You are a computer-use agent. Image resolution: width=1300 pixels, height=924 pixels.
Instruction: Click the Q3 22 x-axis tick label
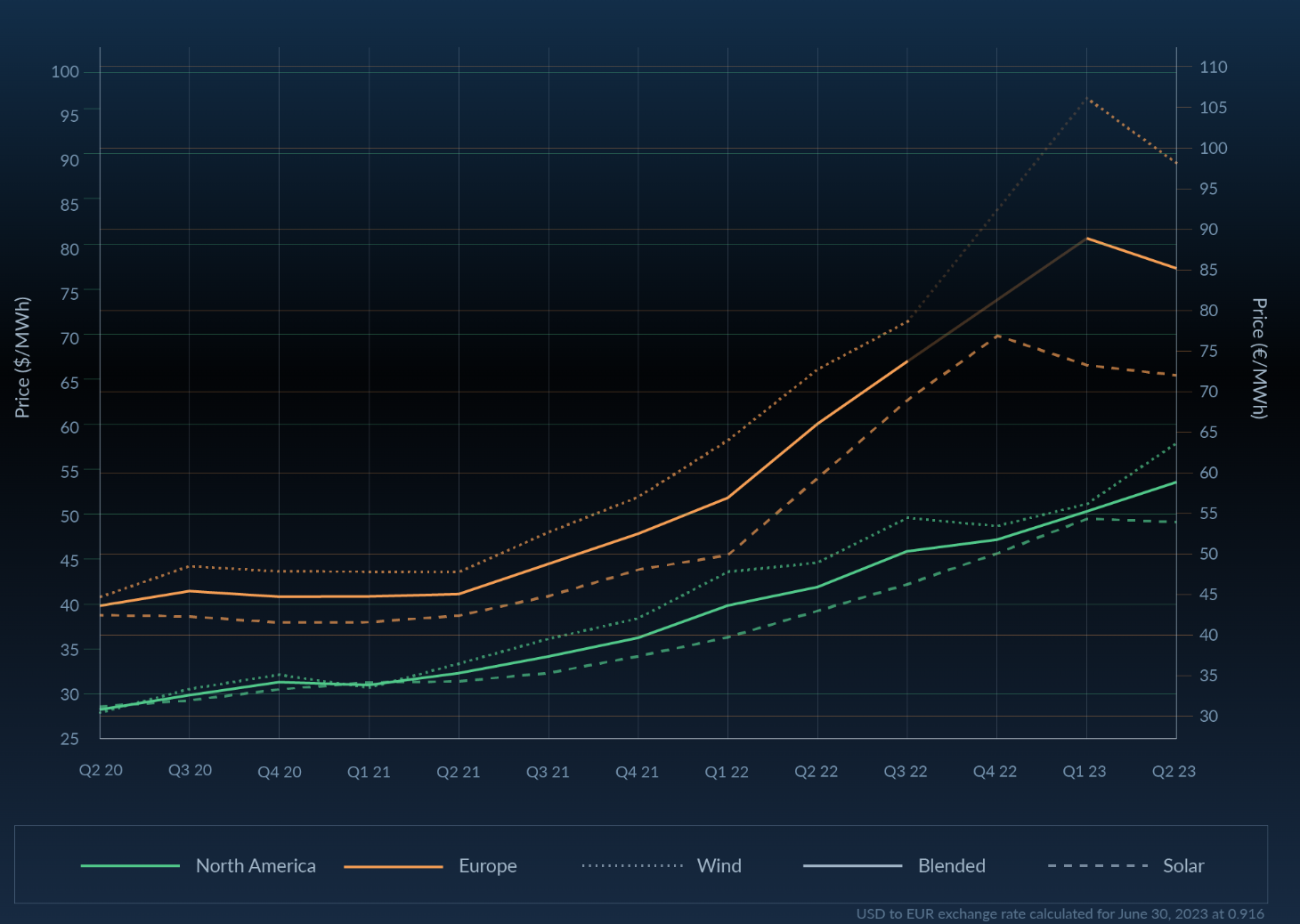click(906, 772)
